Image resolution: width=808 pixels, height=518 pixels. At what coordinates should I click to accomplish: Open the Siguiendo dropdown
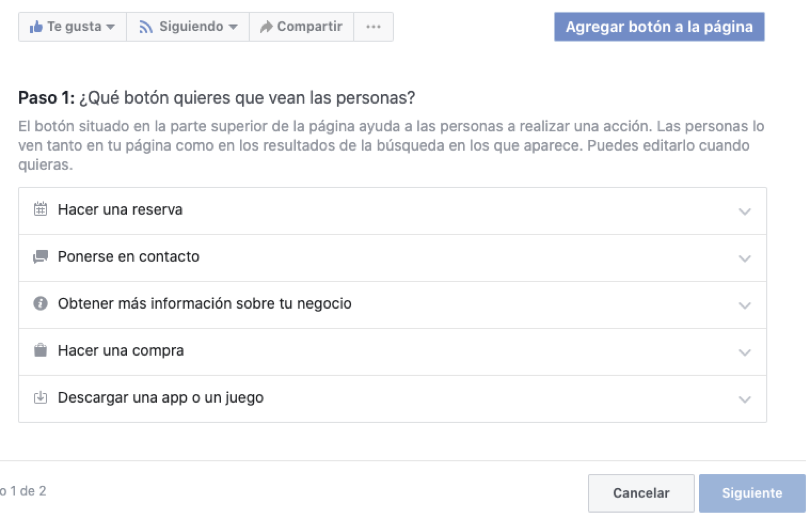tap(232, 26)
